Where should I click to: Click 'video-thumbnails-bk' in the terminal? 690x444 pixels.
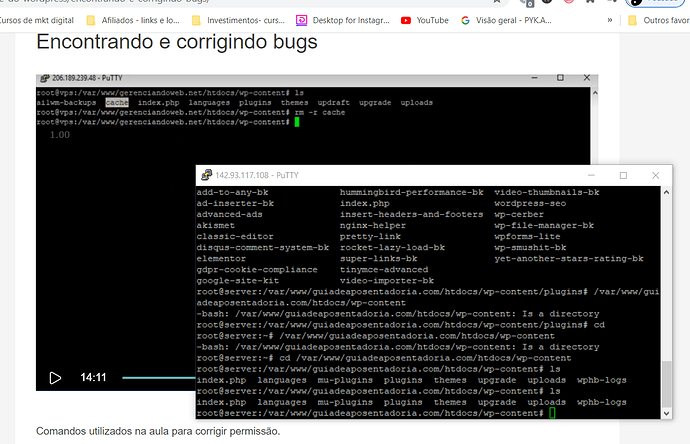pyautogui.click(x=547, y=192)
